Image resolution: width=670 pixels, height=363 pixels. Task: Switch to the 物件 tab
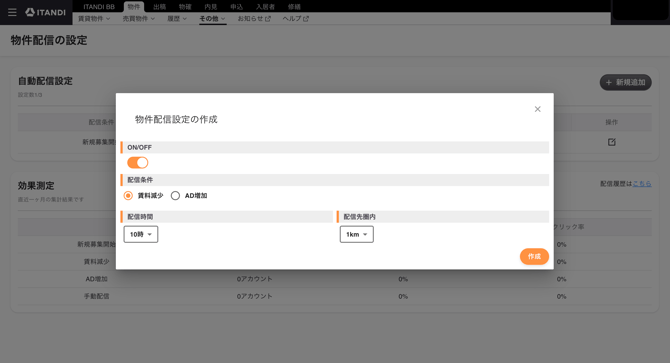pos(134,7)
